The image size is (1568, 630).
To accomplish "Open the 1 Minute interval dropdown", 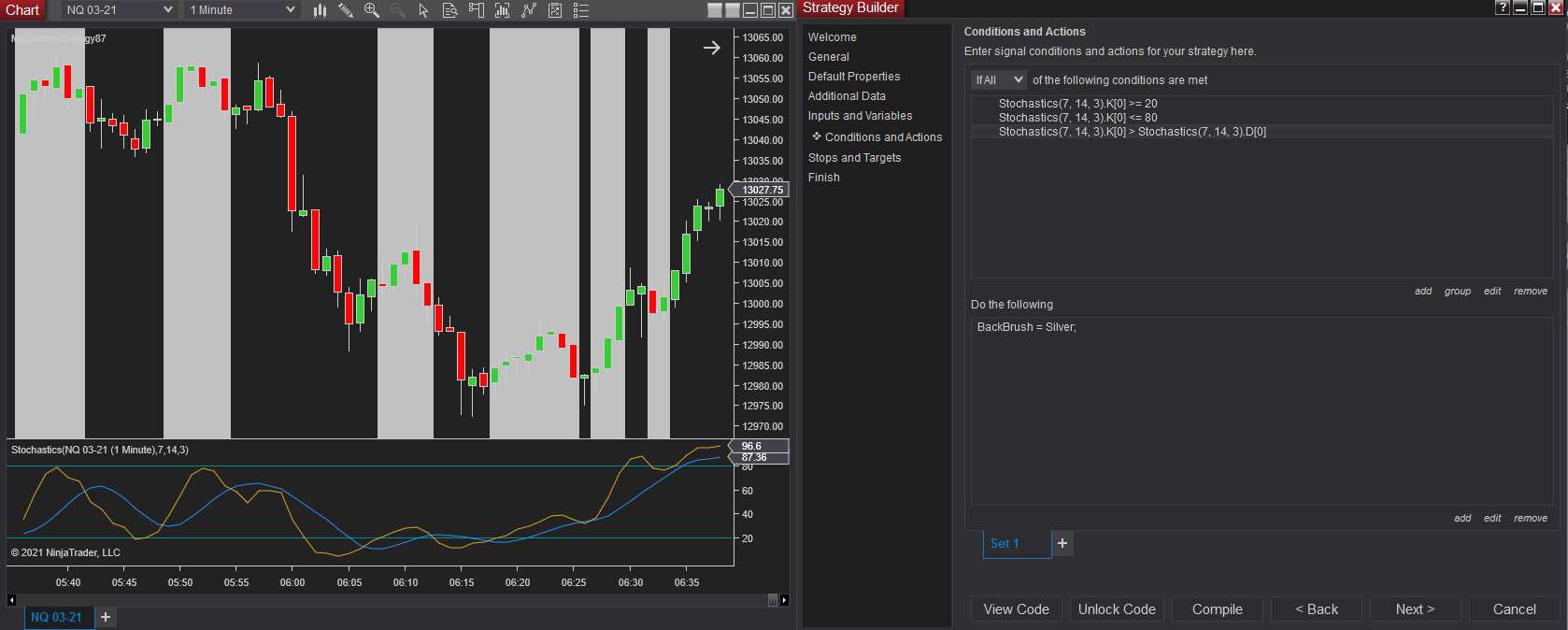I will 241,10.
